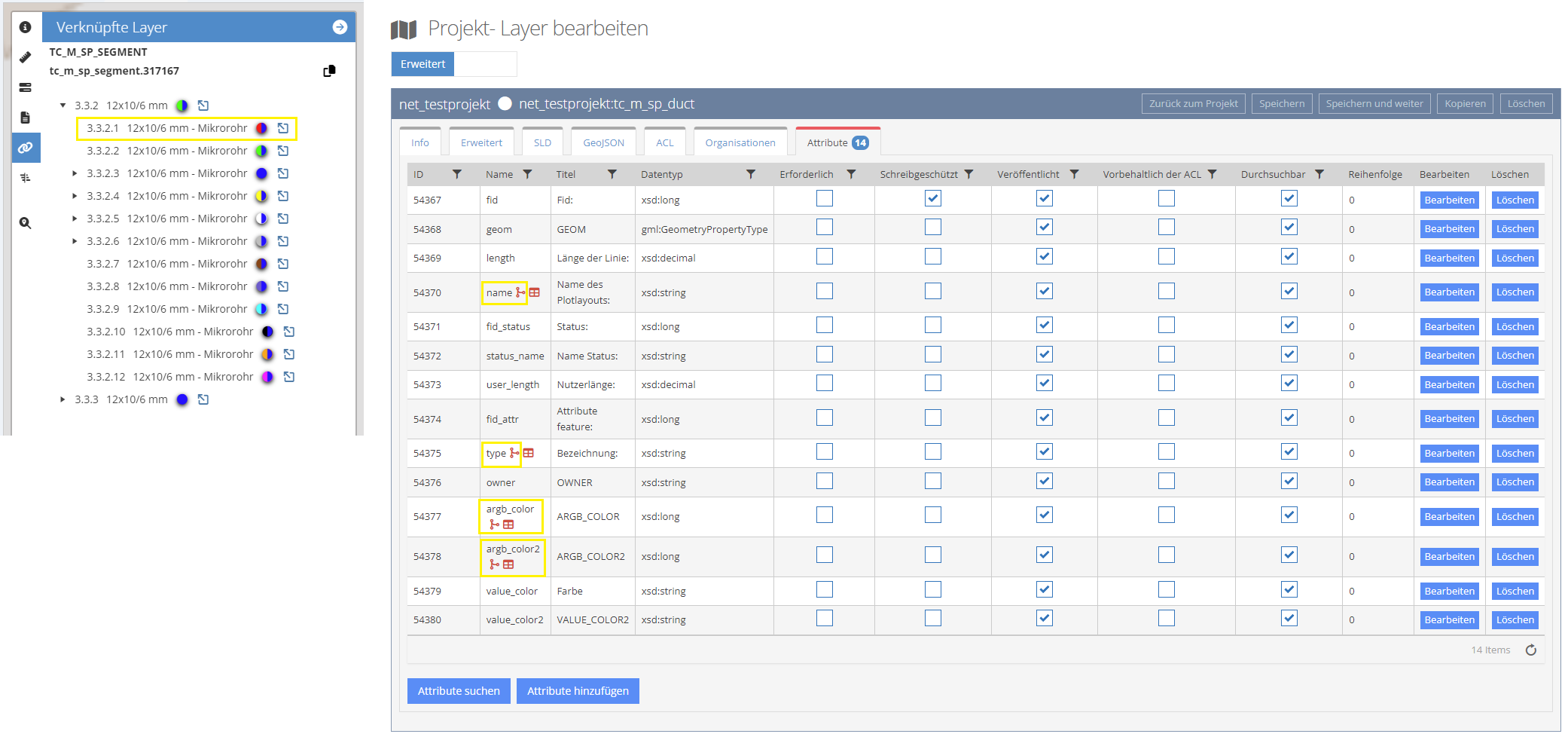
Task: Switch to the SLD tab
Action: 542,142
